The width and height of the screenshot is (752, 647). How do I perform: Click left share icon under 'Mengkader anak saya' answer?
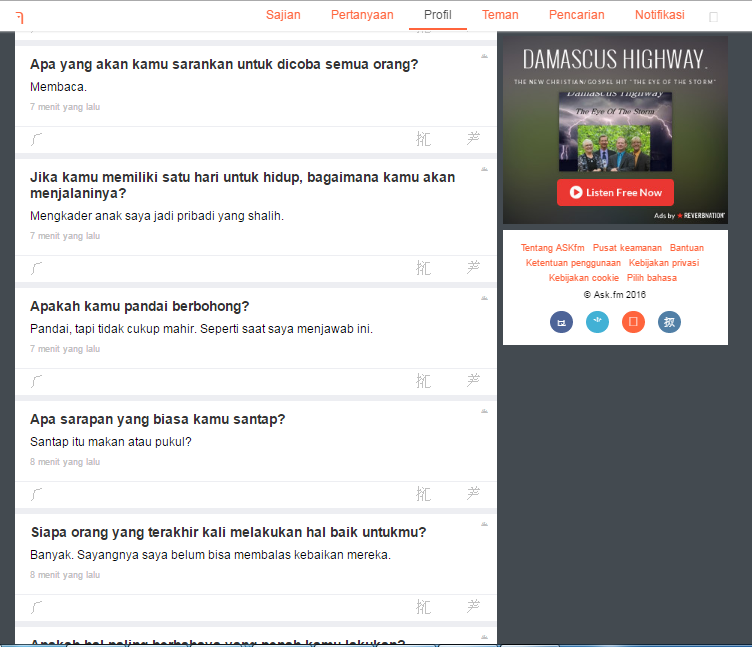pyautogui.click(x=36, y=268)
